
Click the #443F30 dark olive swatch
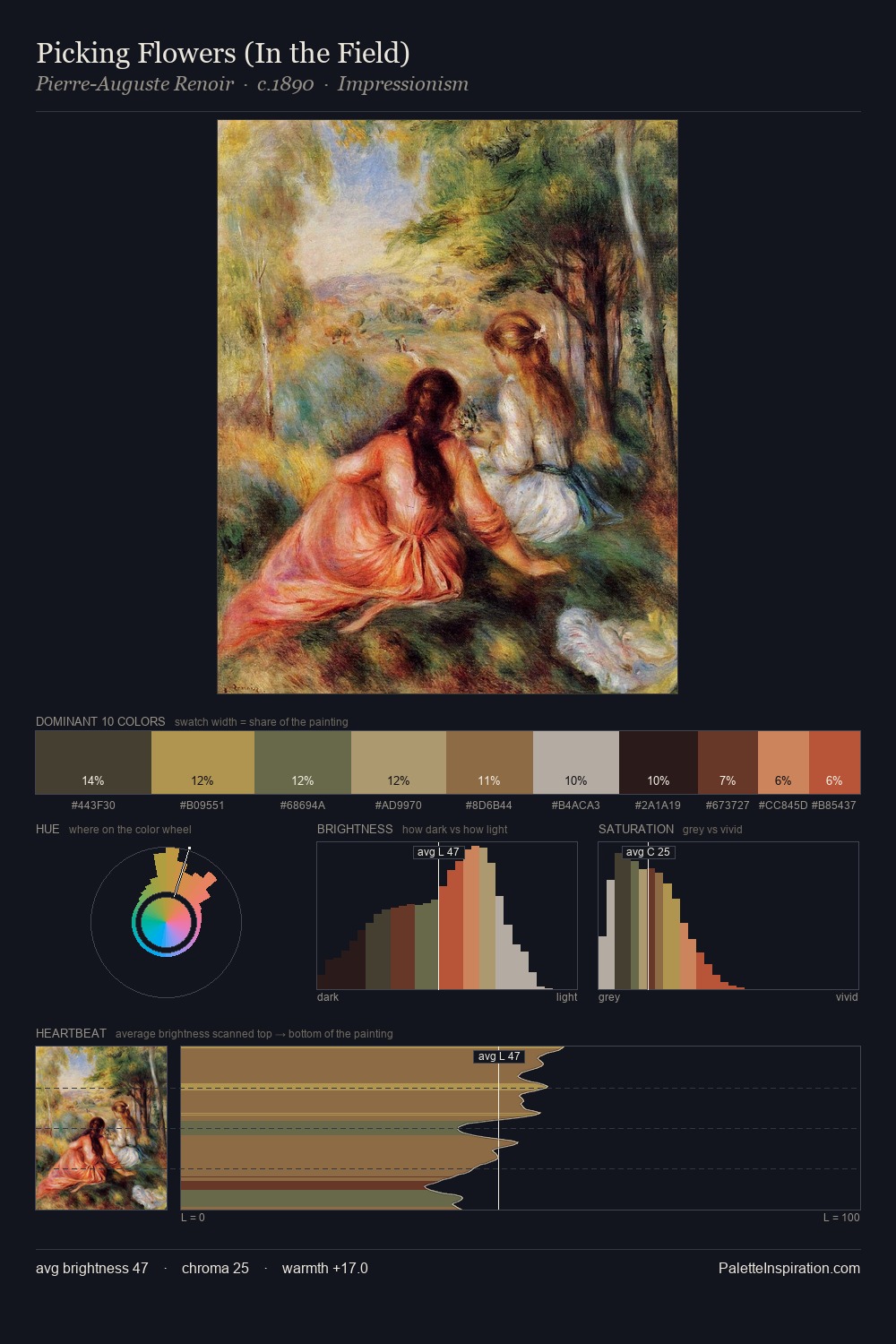93,762
